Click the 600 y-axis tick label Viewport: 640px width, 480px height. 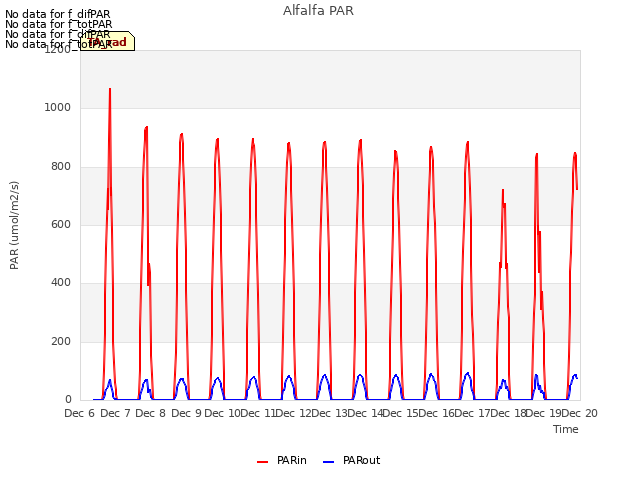point(61,224)
